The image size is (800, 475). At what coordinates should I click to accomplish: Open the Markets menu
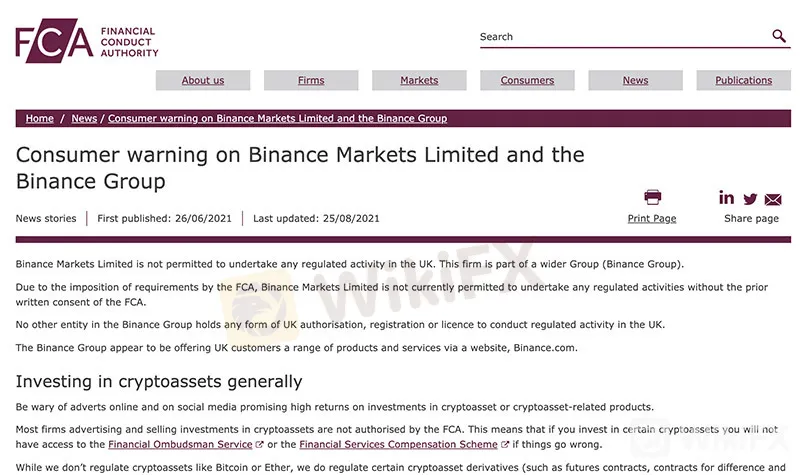click(419, 81)
